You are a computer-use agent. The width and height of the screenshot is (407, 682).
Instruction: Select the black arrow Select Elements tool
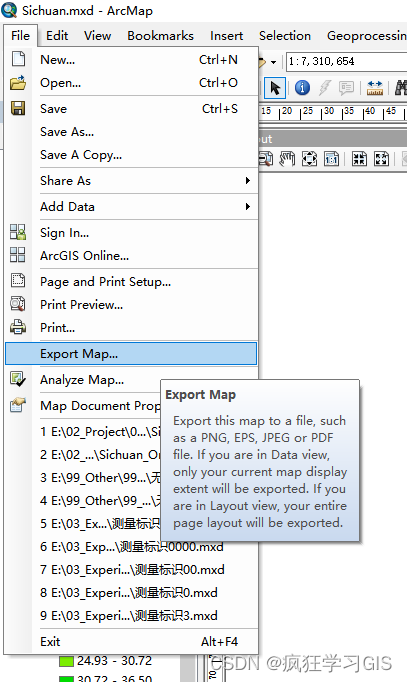coord(275,87)
